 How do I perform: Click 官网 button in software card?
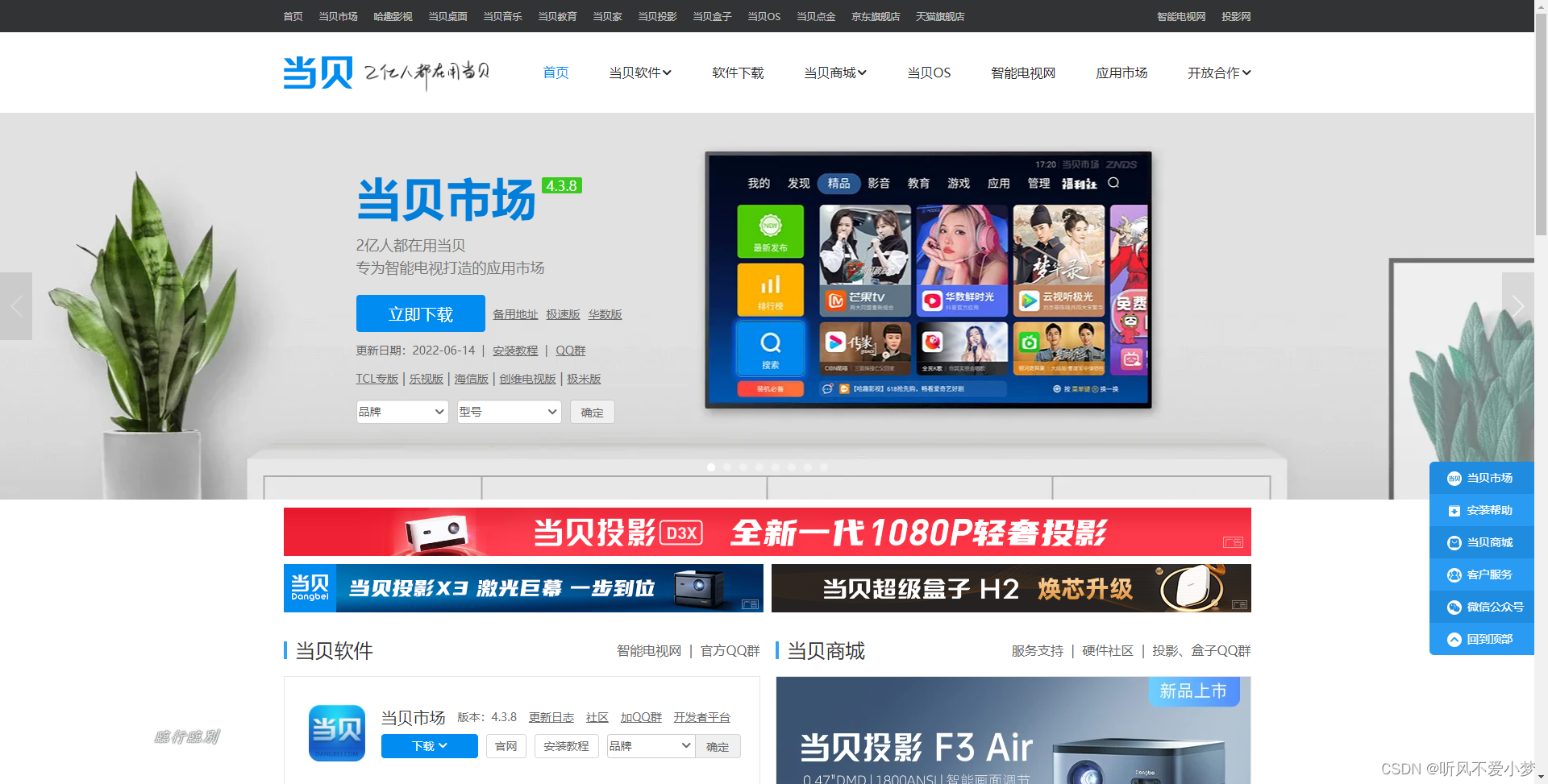pyautogui.click(x=506, y=746)
